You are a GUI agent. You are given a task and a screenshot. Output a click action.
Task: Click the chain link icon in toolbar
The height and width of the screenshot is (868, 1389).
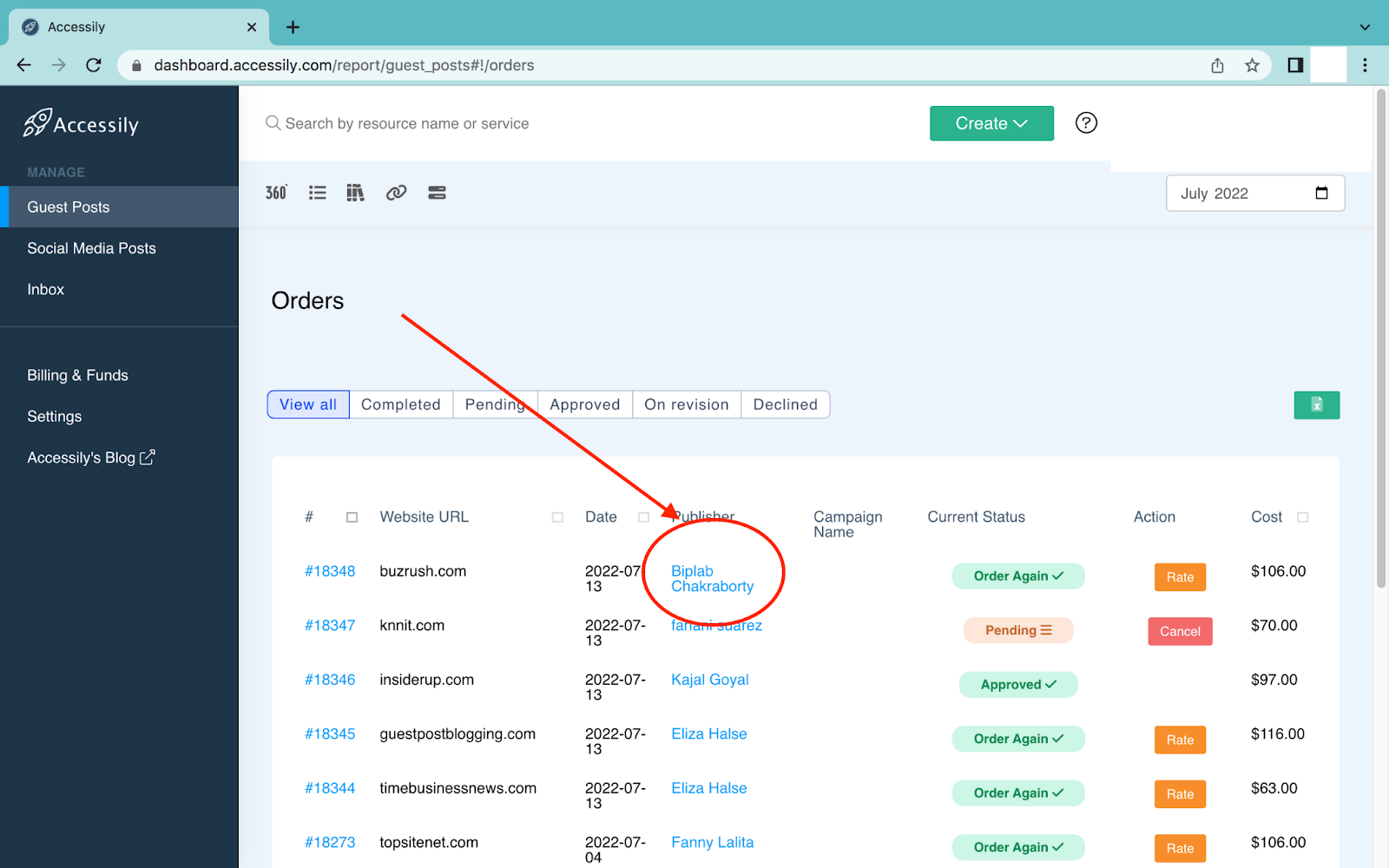point(396,193)
